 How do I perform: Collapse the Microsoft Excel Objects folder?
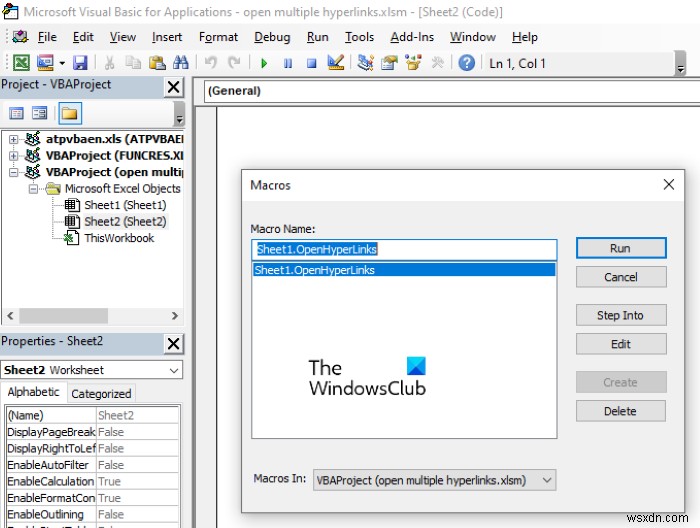pos(33,189)
